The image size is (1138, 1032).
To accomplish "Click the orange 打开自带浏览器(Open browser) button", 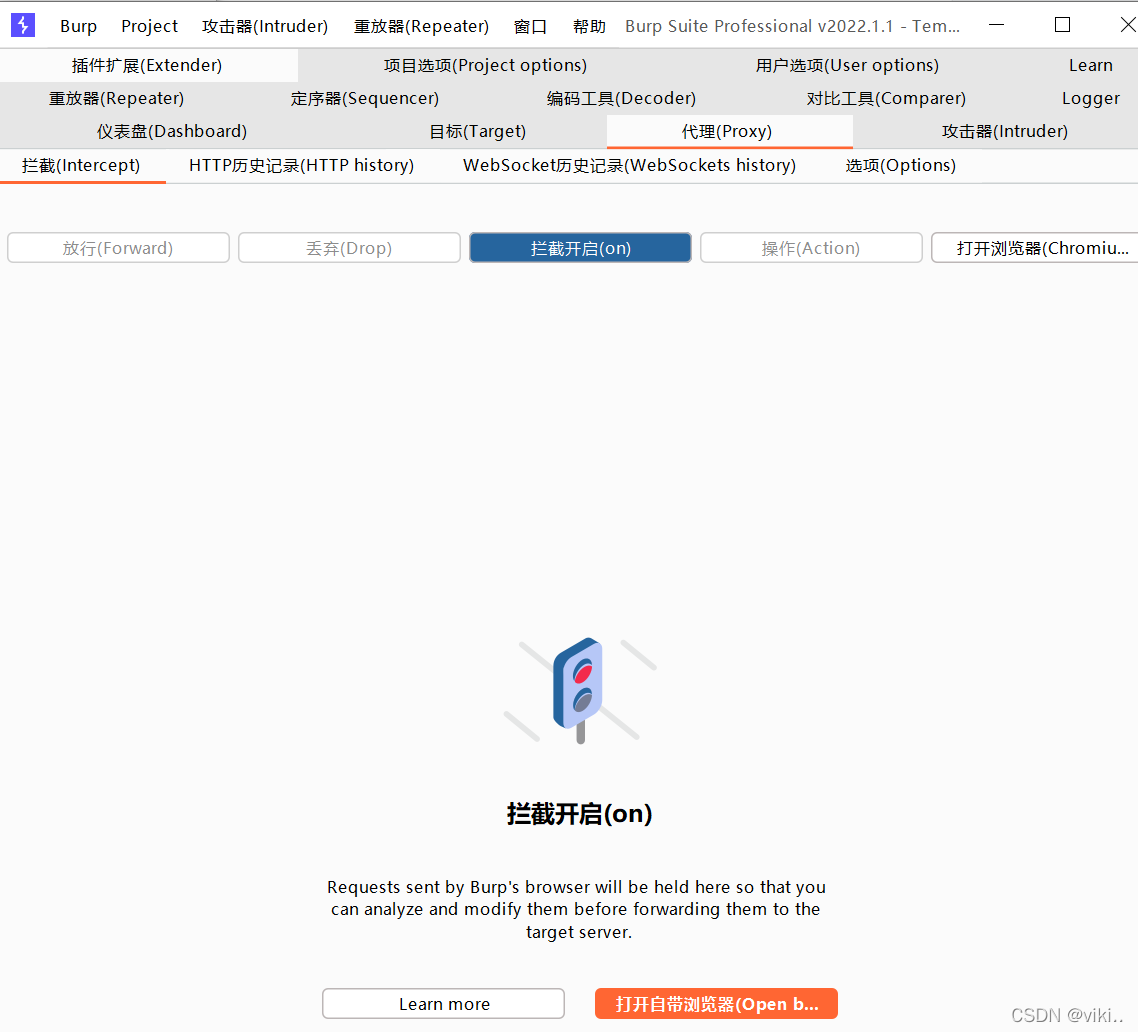I will point(716,1004).
